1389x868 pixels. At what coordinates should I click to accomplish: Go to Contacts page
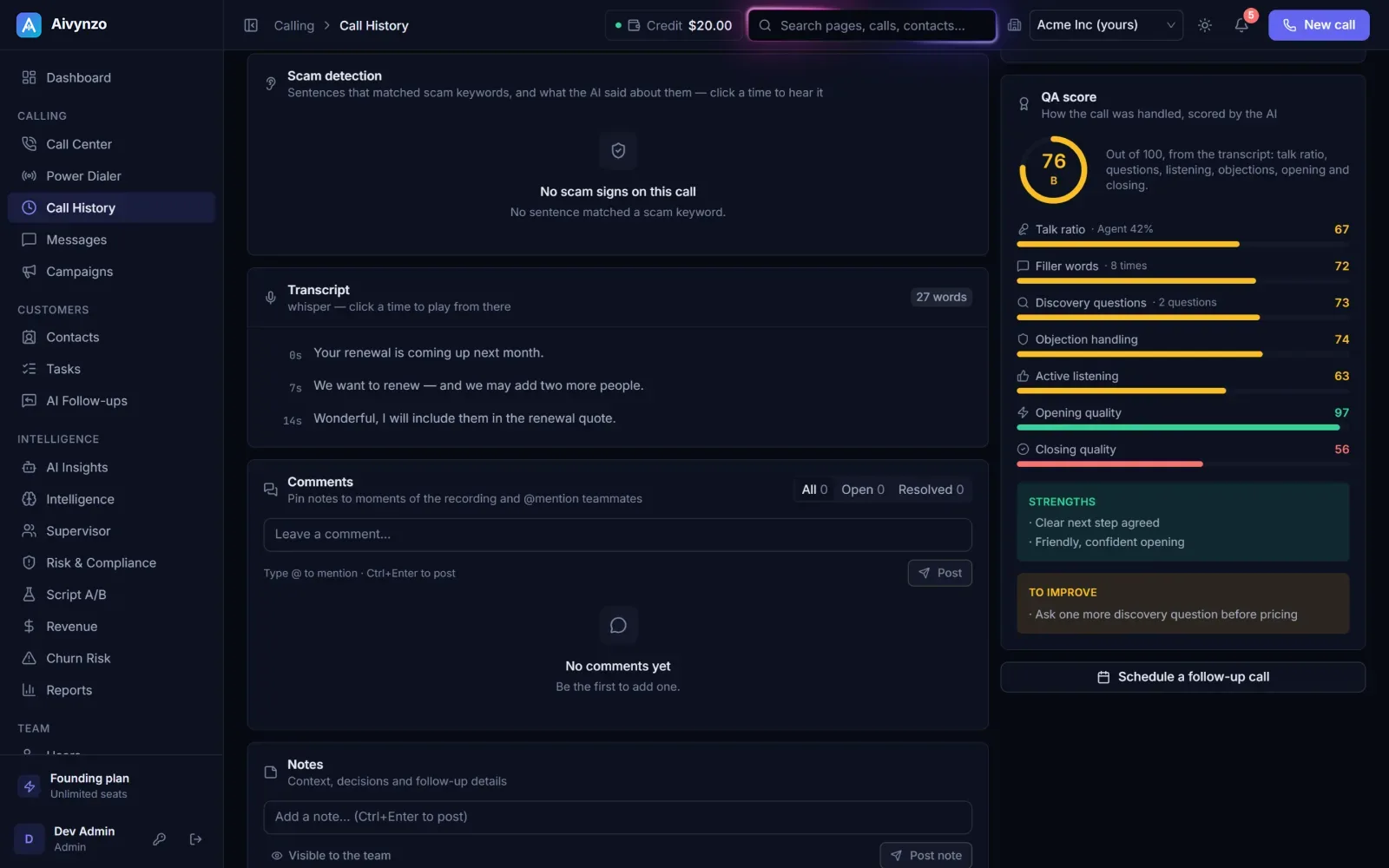pos(111,337)
